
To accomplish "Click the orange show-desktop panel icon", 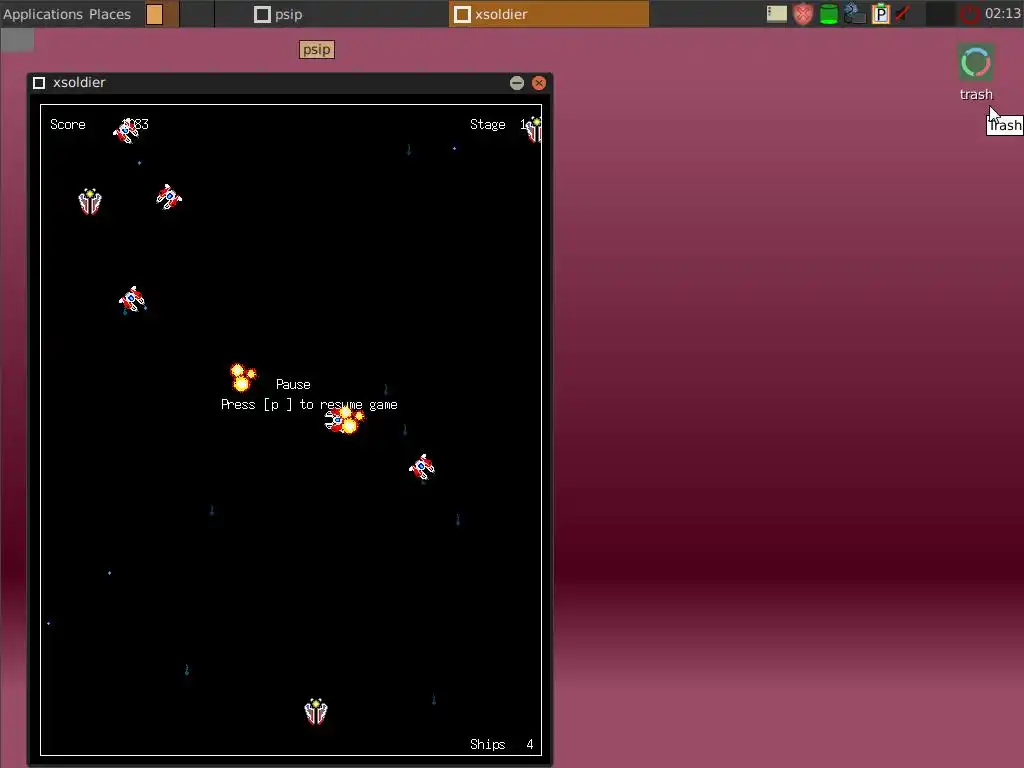I will (x=155, y=14).
